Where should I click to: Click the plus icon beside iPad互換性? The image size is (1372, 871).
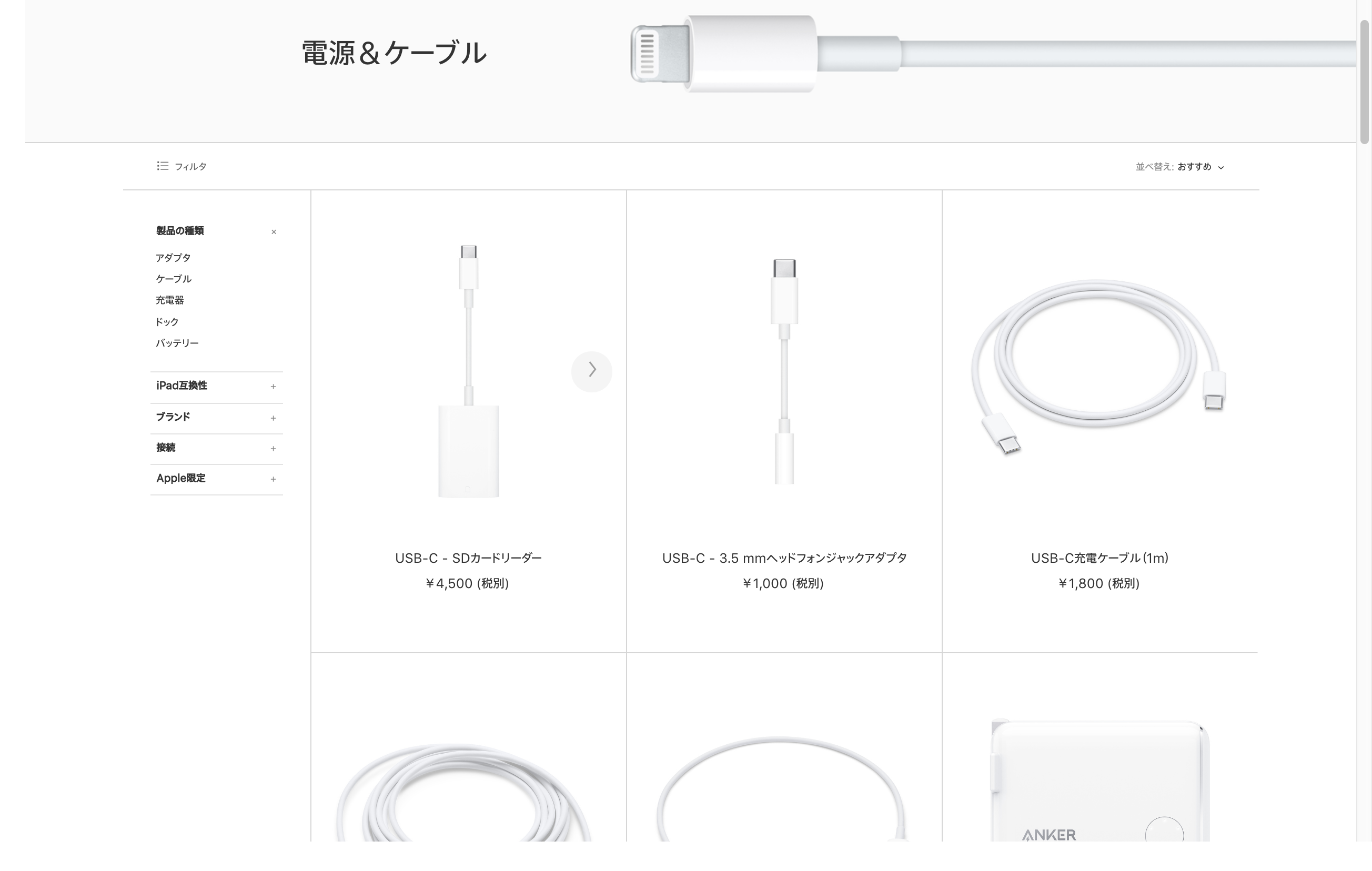pyautogui.click(x=274, y=386)
